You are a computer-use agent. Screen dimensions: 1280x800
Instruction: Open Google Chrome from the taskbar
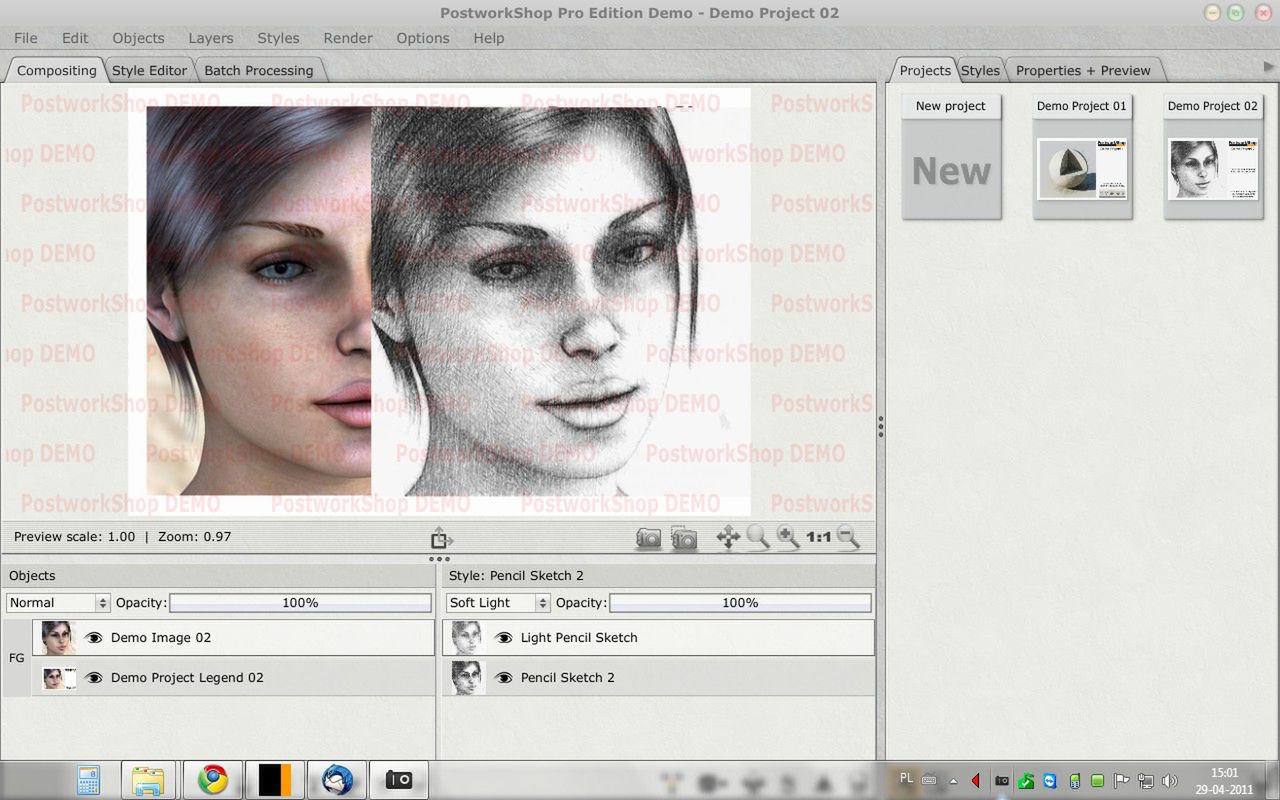[212, 780]
